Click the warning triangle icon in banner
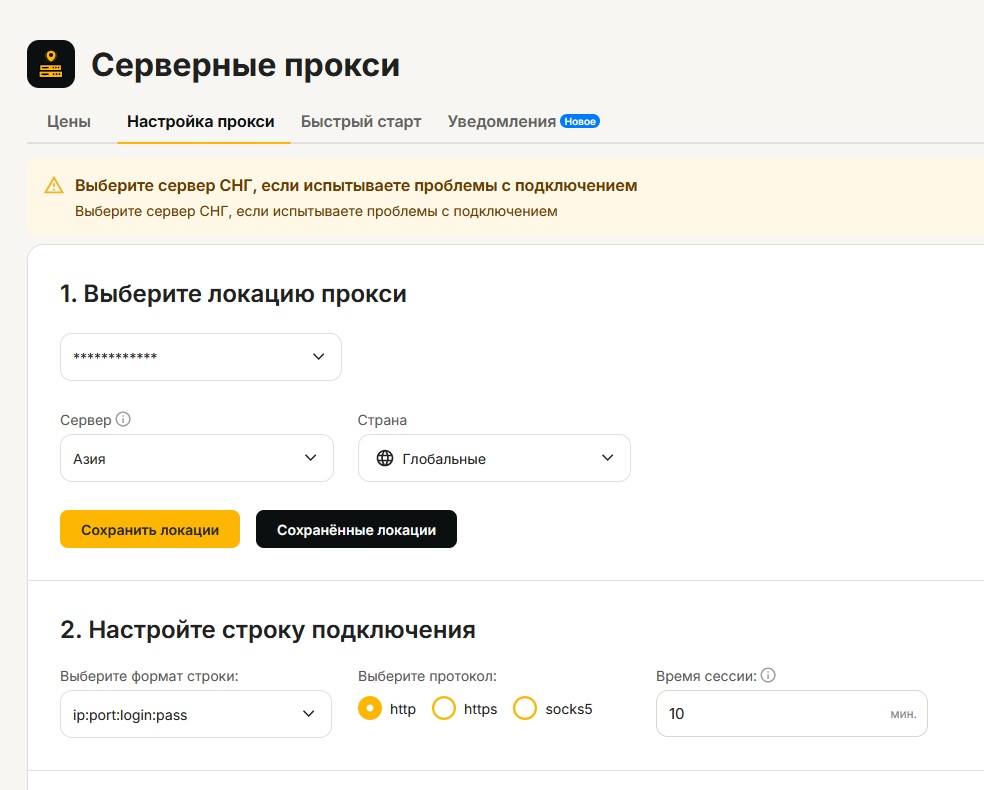Screen dimensions: 984x790 [x=54, y=186]
